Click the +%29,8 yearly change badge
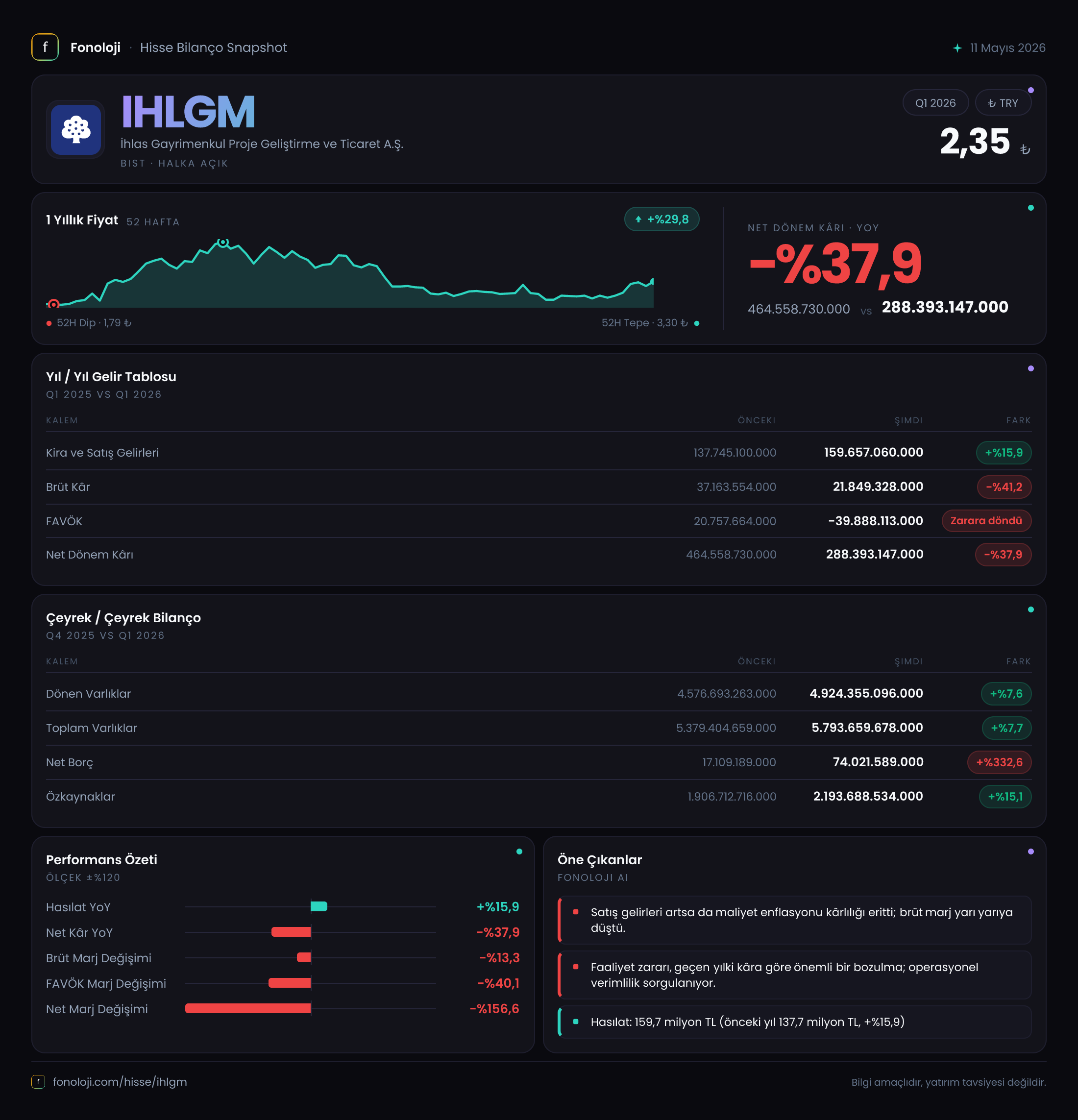Viewport: 1078px width, 1120px height. tap(661, 219)
